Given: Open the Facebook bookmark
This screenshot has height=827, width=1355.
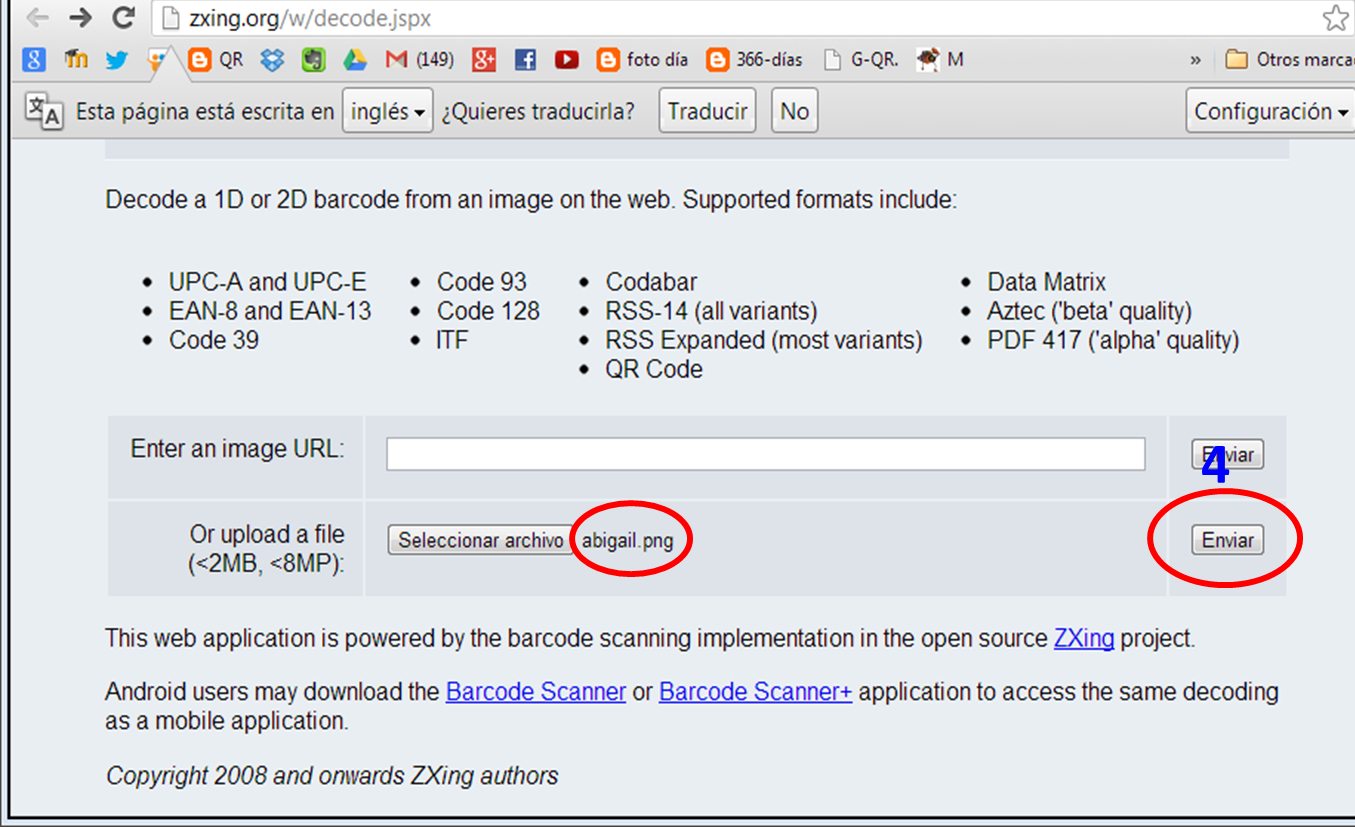Looking at the screenshot, I should click(x=525, y=60).
